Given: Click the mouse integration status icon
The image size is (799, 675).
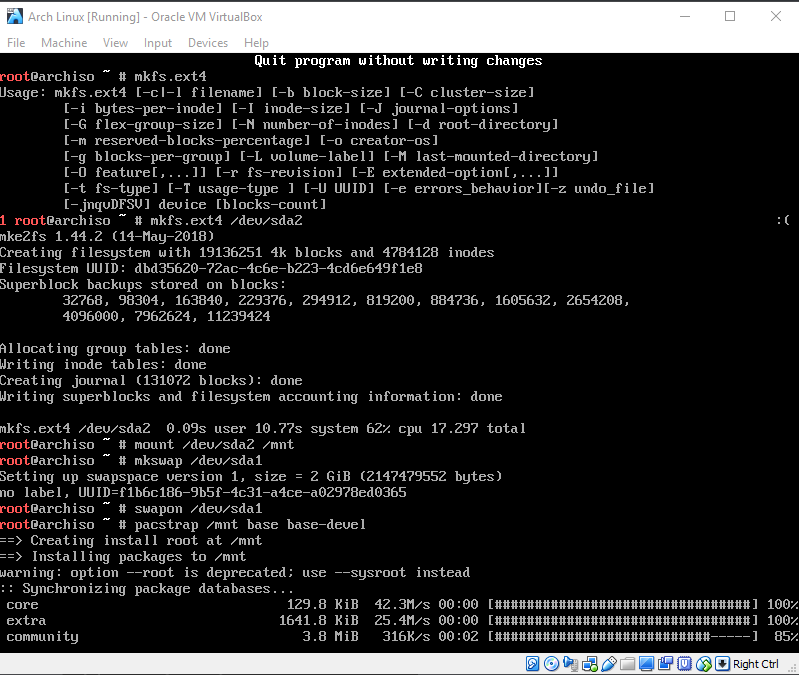Looking at the screenshot, I should coord(704,664).
